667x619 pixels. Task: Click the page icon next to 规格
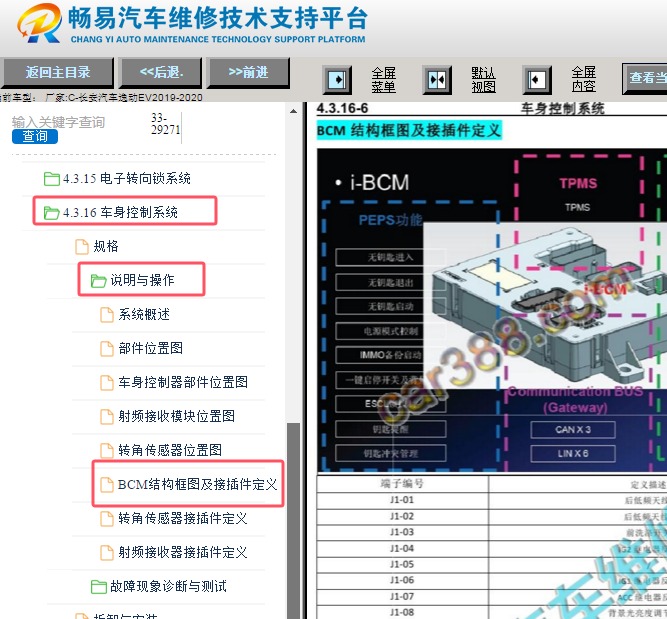pyautogui.click(x=82, y=246)
